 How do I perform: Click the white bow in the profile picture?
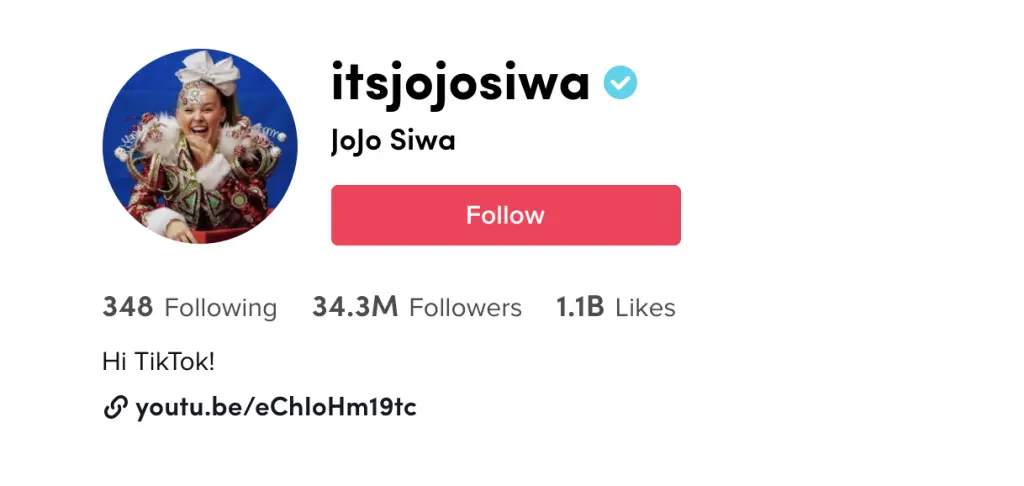[x=208, y=71]
